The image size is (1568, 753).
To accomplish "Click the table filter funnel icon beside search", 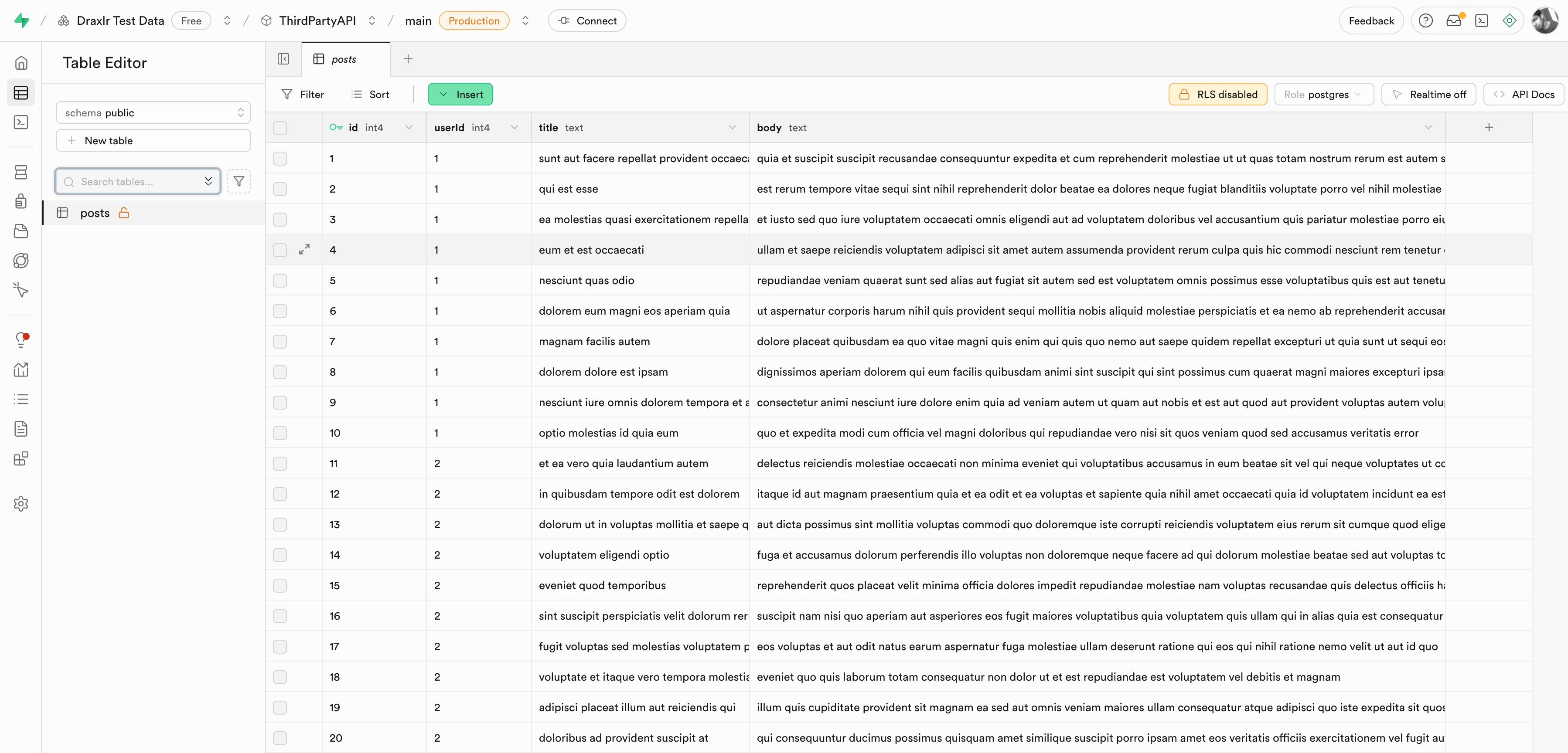I will tap(239, 181).
